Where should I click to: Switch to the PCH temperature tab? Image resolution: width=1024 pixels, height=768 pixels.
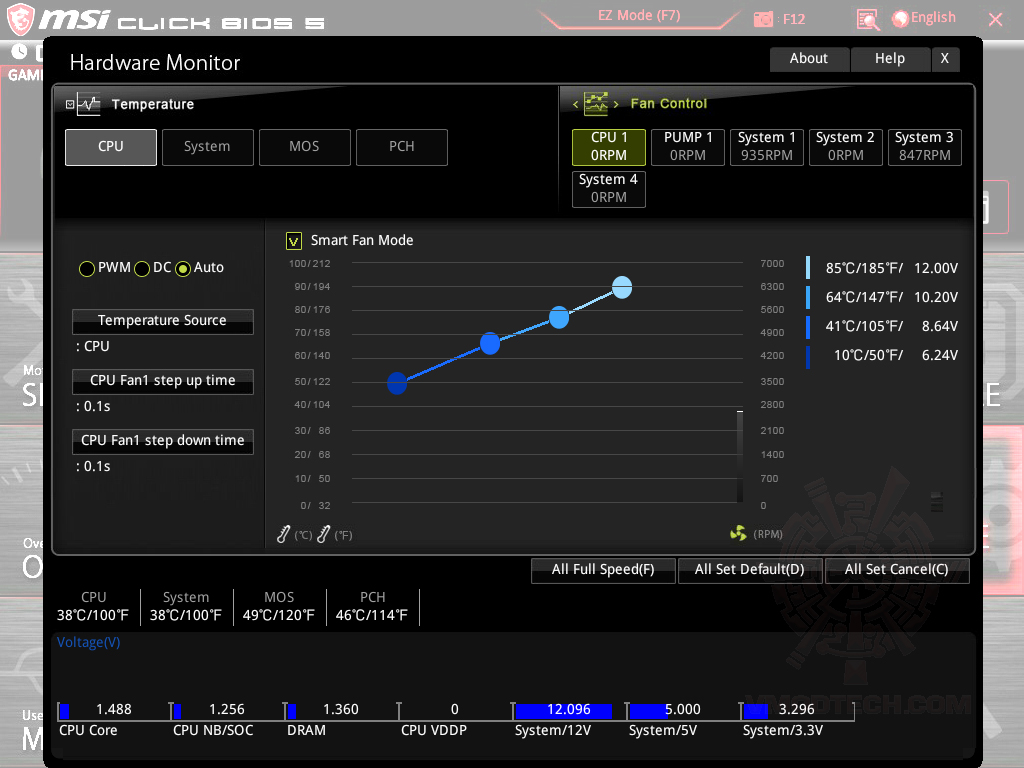401,147
